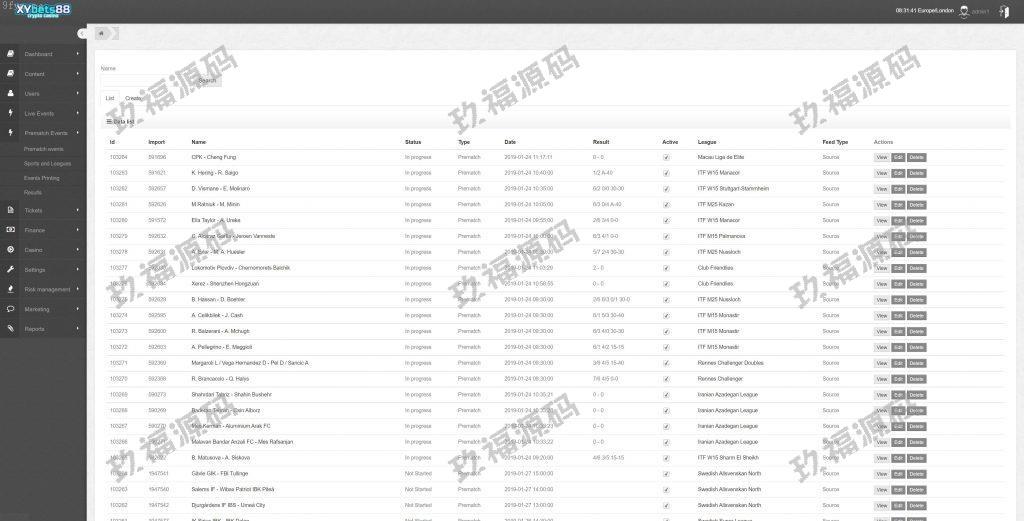Expand the Casino sidebar section

point(77,250)
